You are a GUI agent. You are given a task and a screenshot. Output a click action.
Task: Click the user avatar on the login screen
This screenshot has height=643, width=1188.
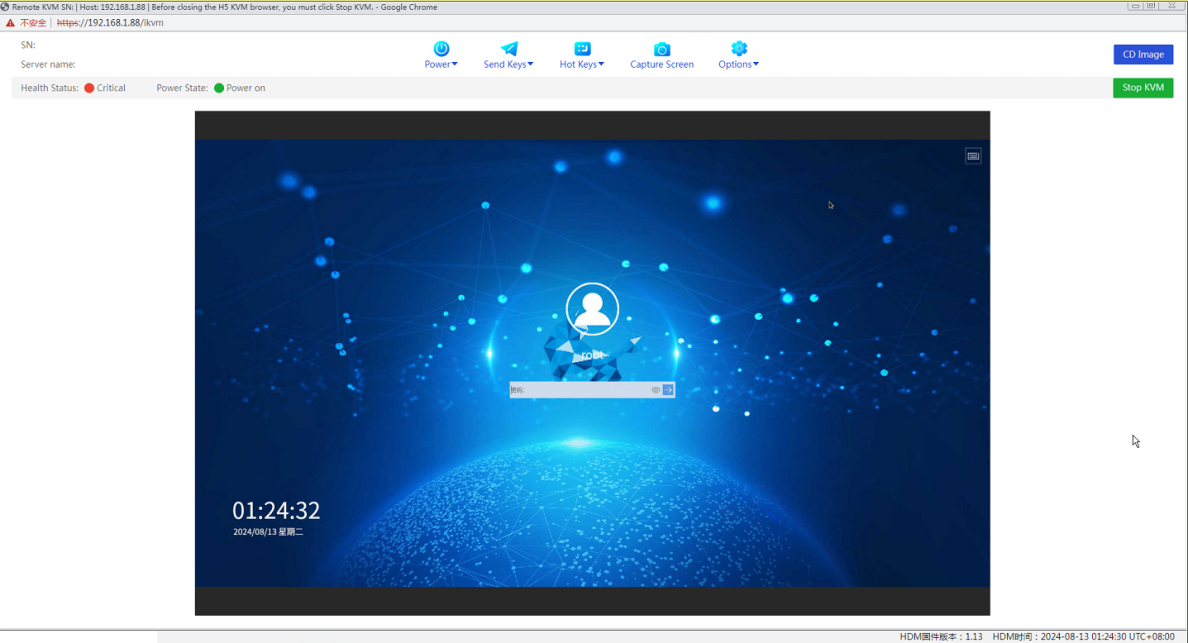pyautogui.click(x=592, y=309)
